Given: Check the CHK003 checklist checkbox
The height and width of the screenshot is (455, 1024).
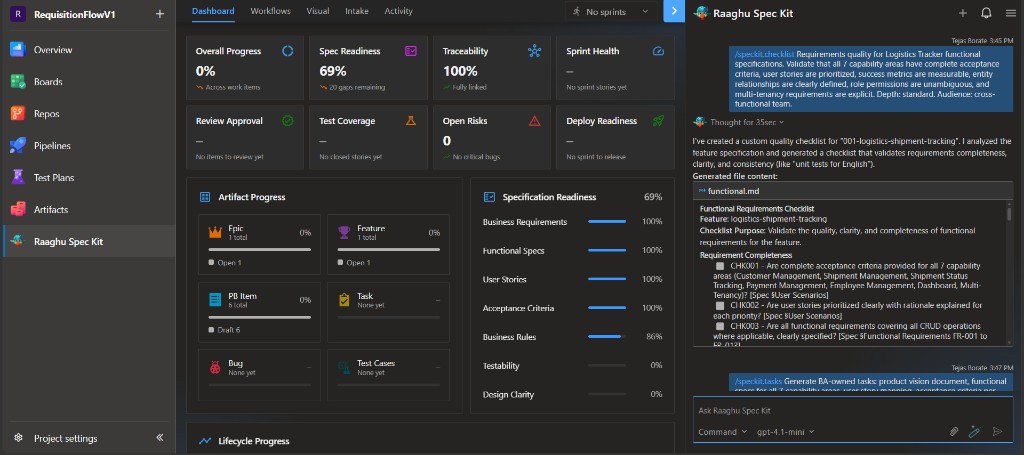Looking at the screenshot, I should click(x=720, y=326).
